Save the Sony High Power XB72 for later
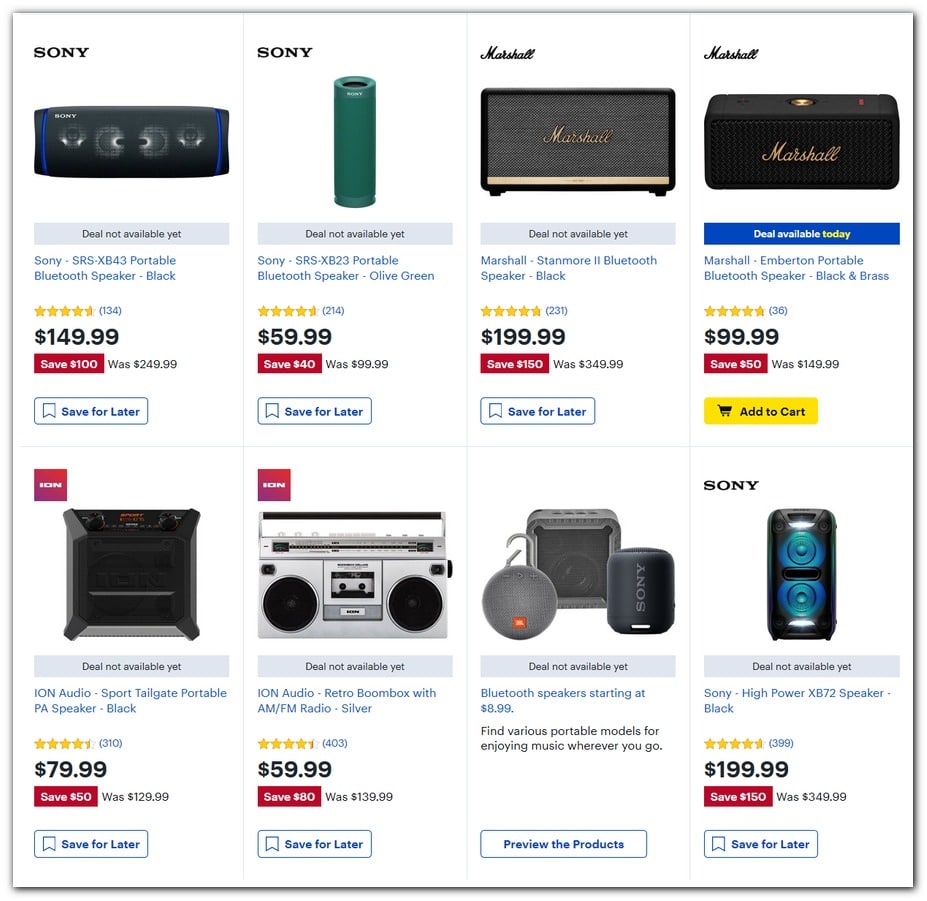Viewport: 927px width, 901px height. point(760,843)
